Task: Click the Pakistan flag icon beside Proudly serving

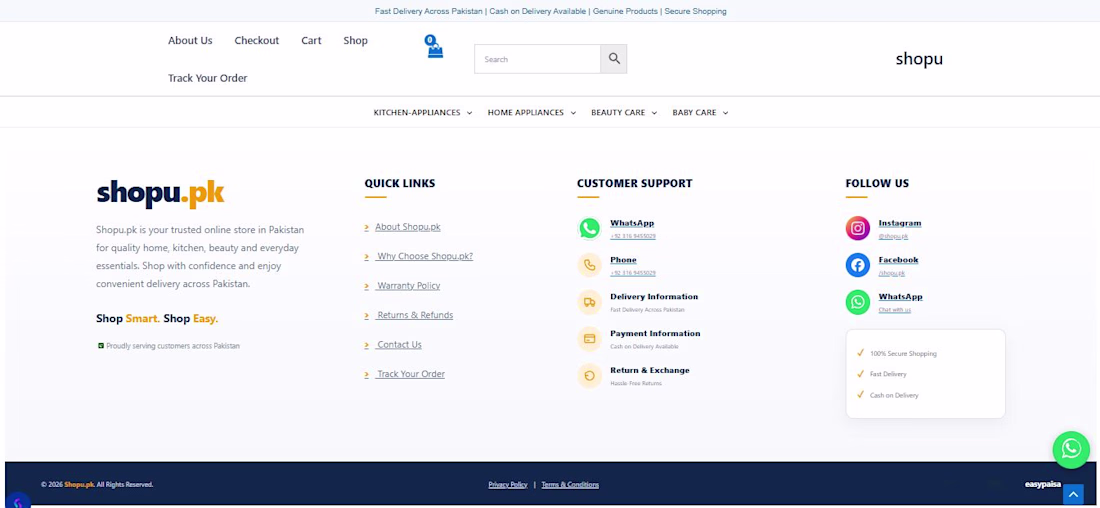Action: click(100, 346)
